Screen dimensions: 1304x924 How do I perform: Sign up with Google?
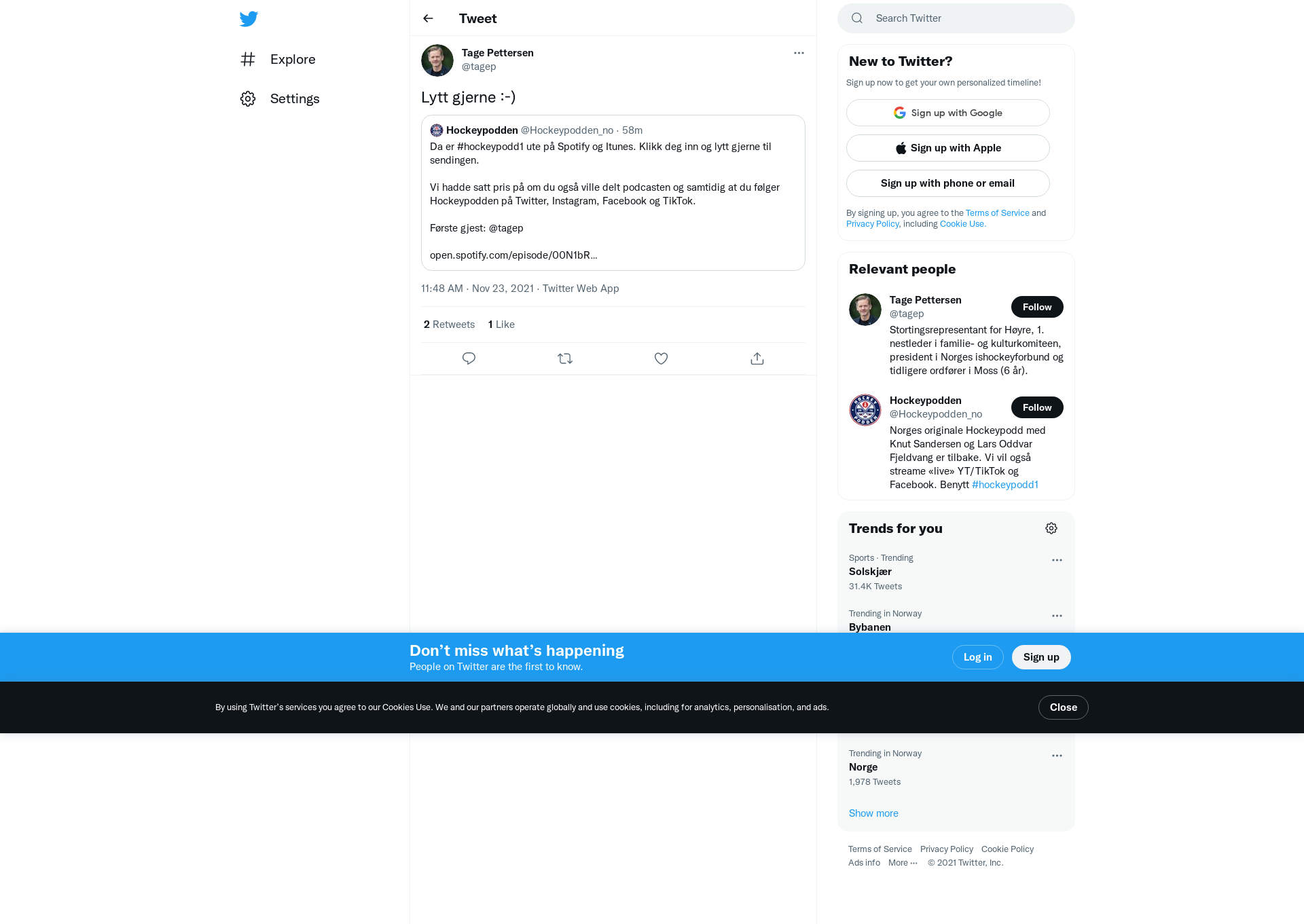(948, 113)
